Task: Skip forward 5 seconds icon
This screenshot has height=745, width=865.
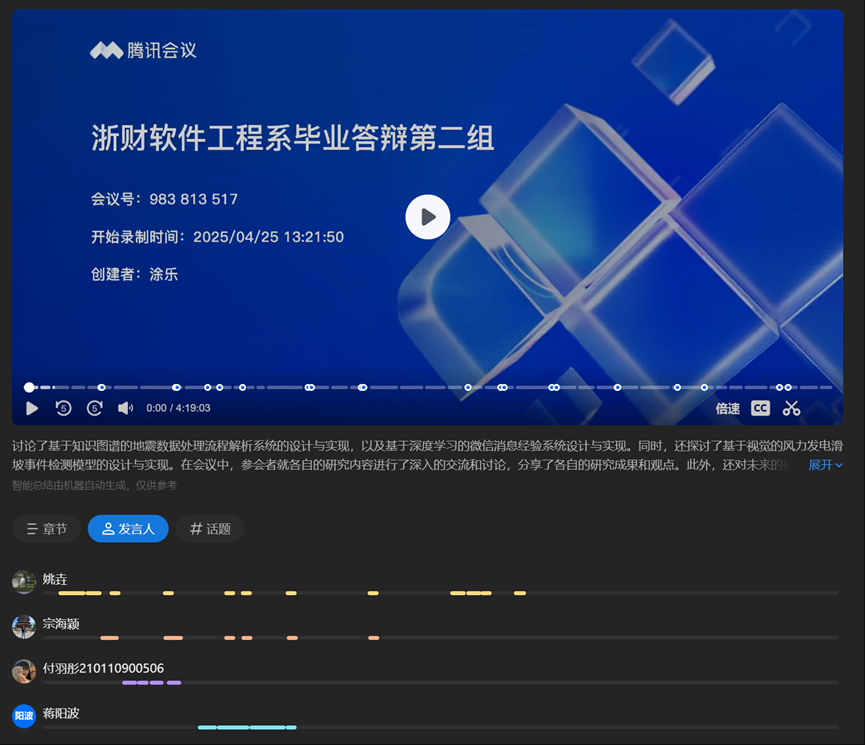Action: [x=95, y=408]
